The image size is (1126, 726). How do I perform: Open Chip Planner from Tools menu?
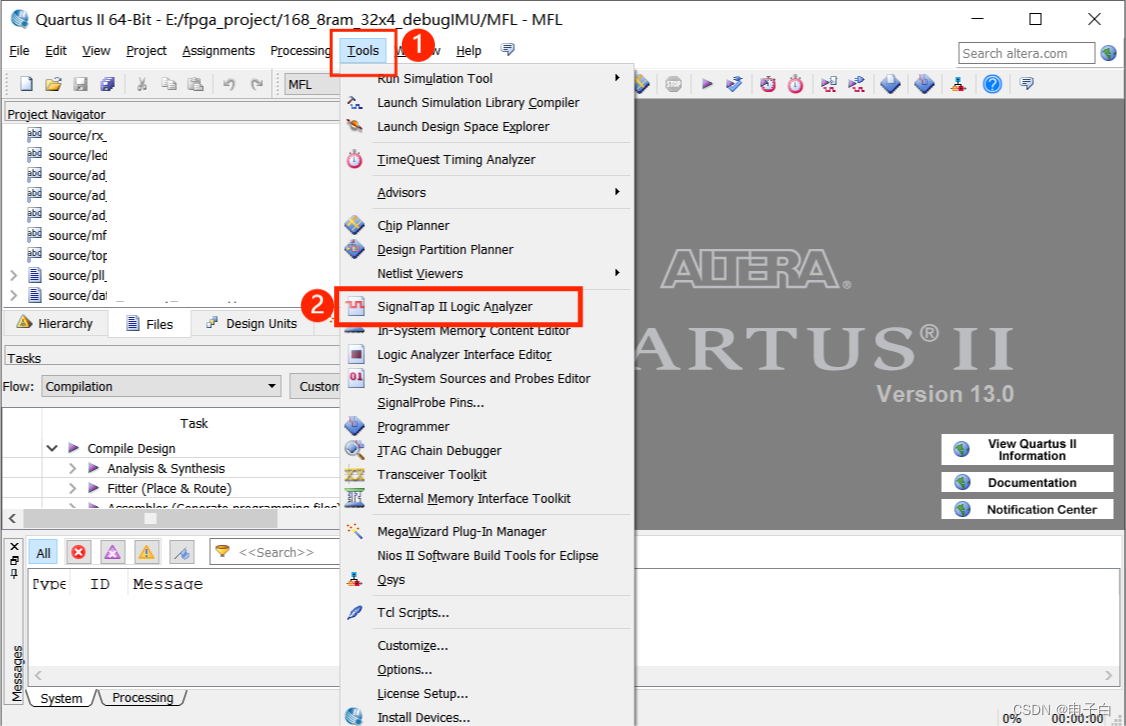[413, 225]
